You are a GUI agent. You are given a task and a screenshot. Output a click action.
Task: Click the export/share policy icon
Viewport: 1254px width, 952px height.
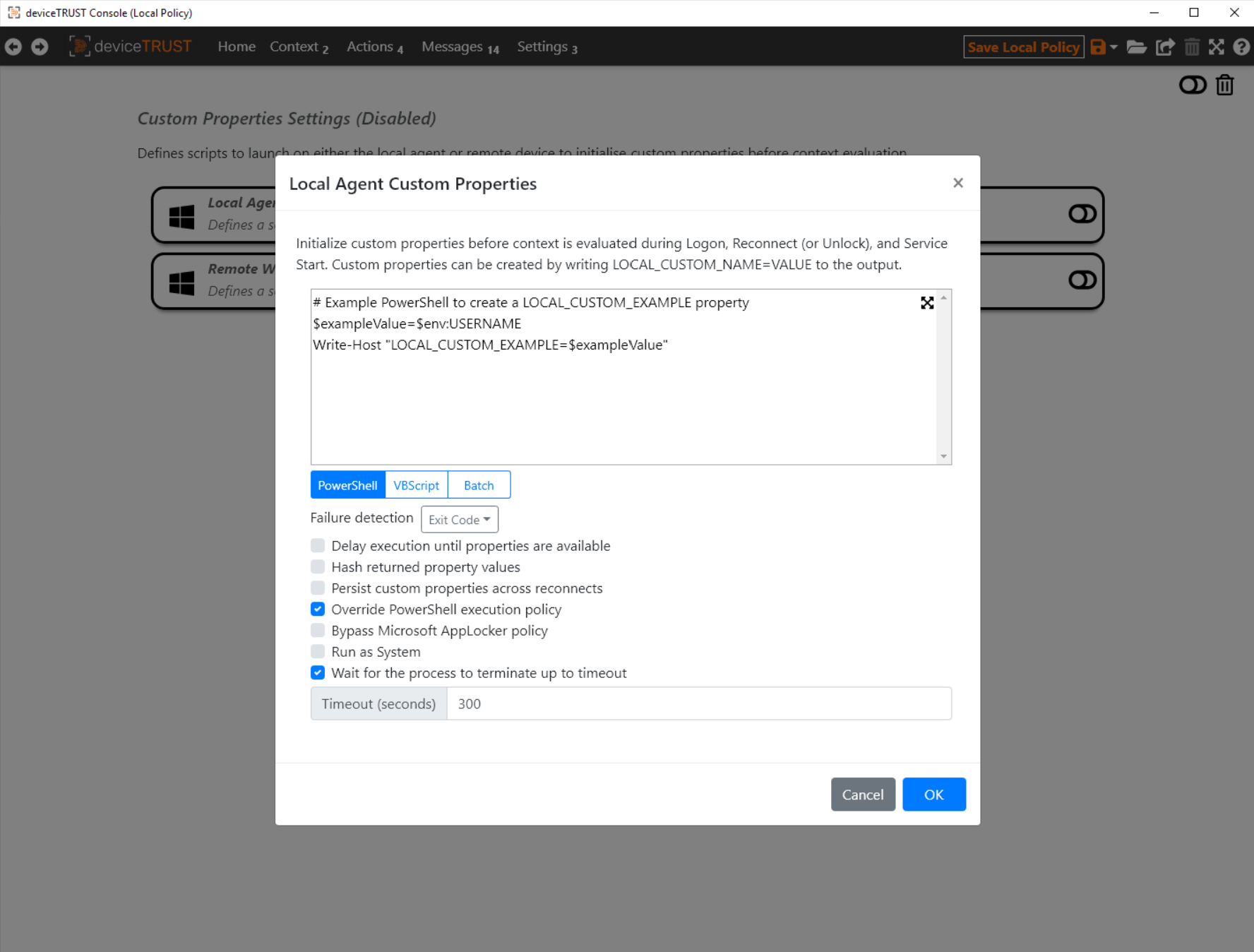pos(1165,47)
